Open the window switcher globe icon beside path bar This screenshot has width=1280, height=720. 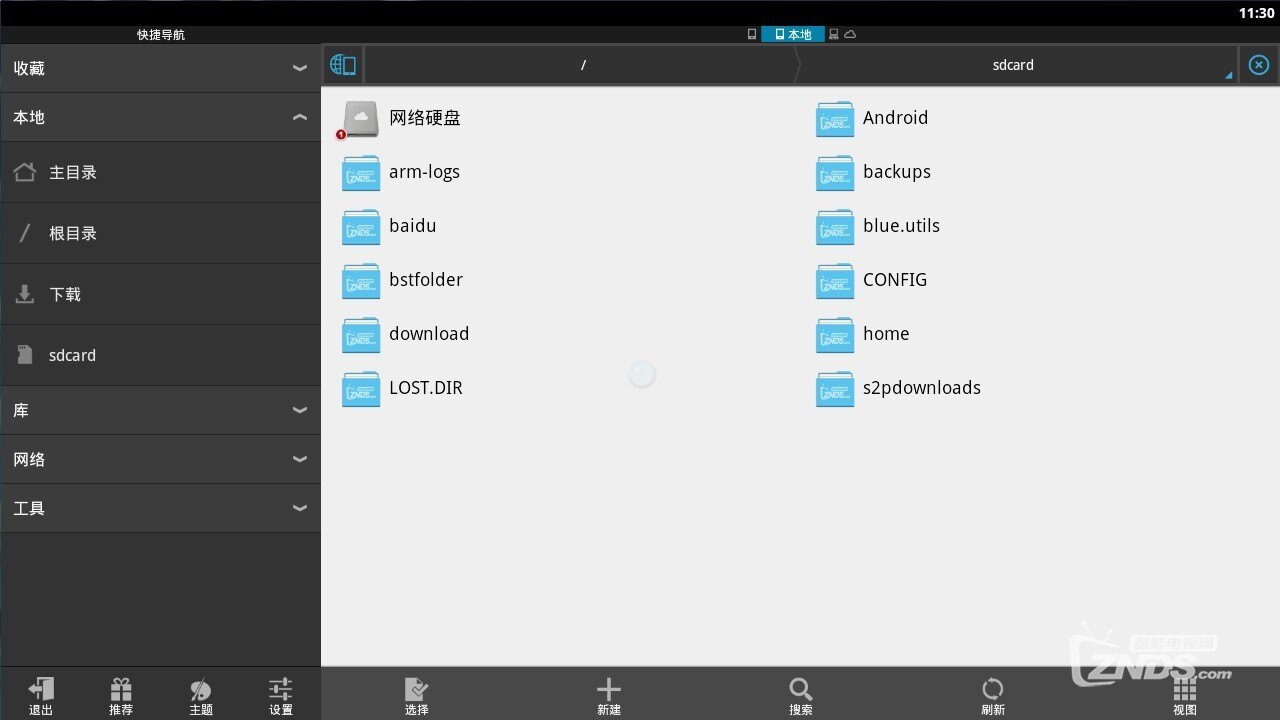coord(343,64)
